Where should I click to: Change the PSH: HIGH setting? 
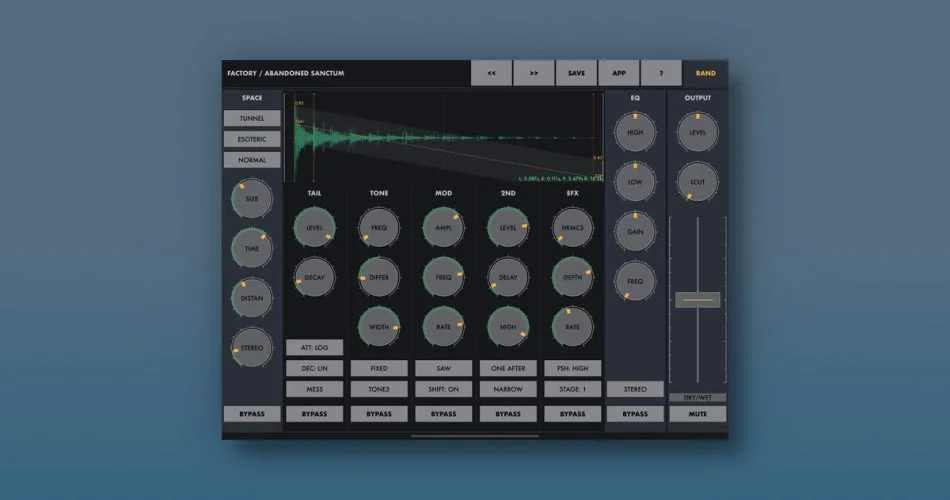click(573, 368)
